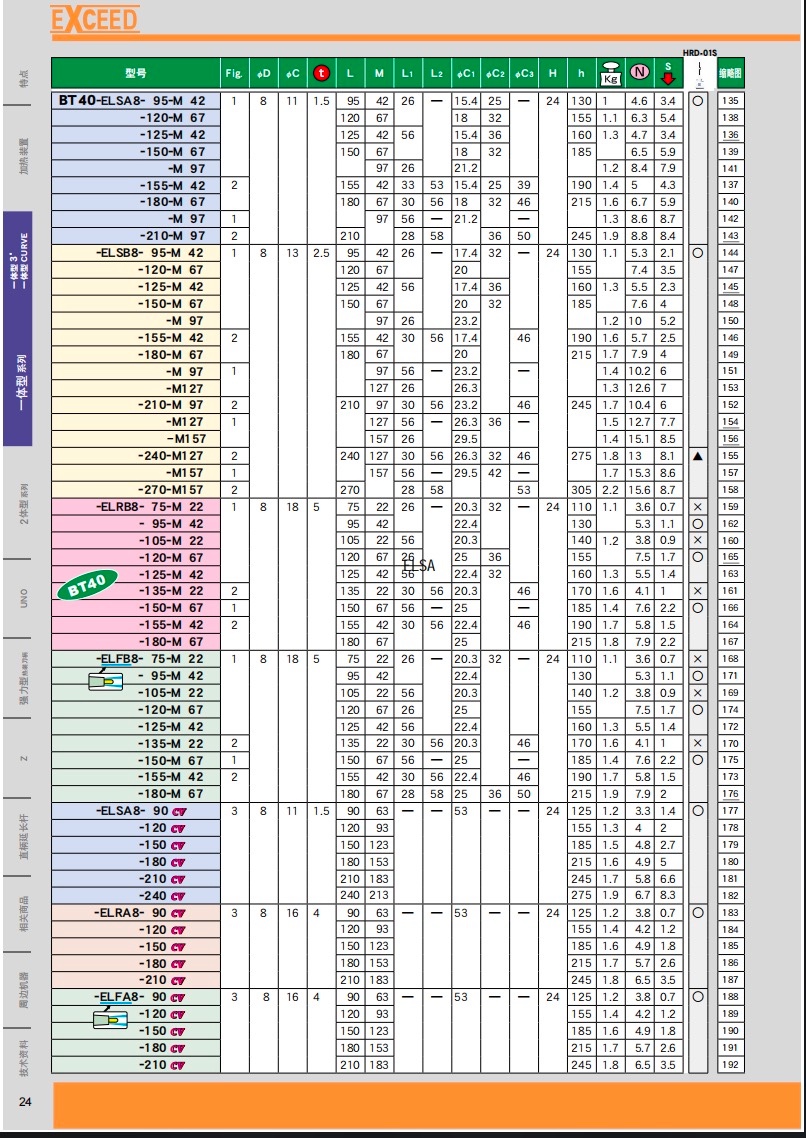
Task: Select model -ELRB8- 75-M 22
Action: (136, 507)
